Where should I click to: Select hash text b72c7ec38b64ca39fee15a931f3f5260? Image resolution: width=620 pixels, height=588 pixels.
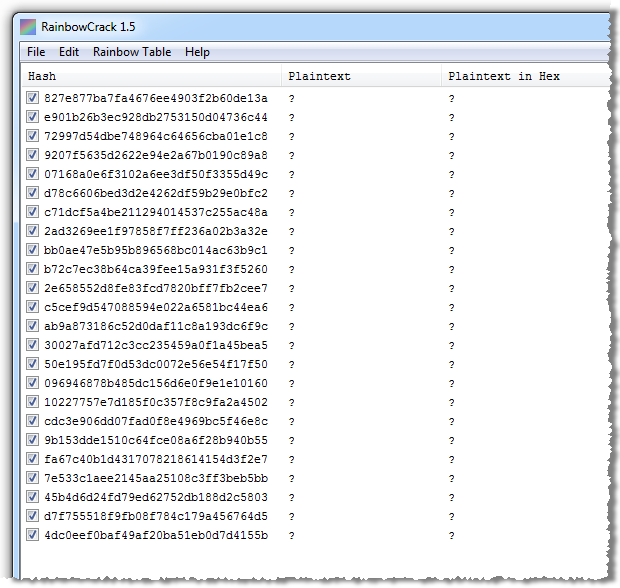click(156, 269)
